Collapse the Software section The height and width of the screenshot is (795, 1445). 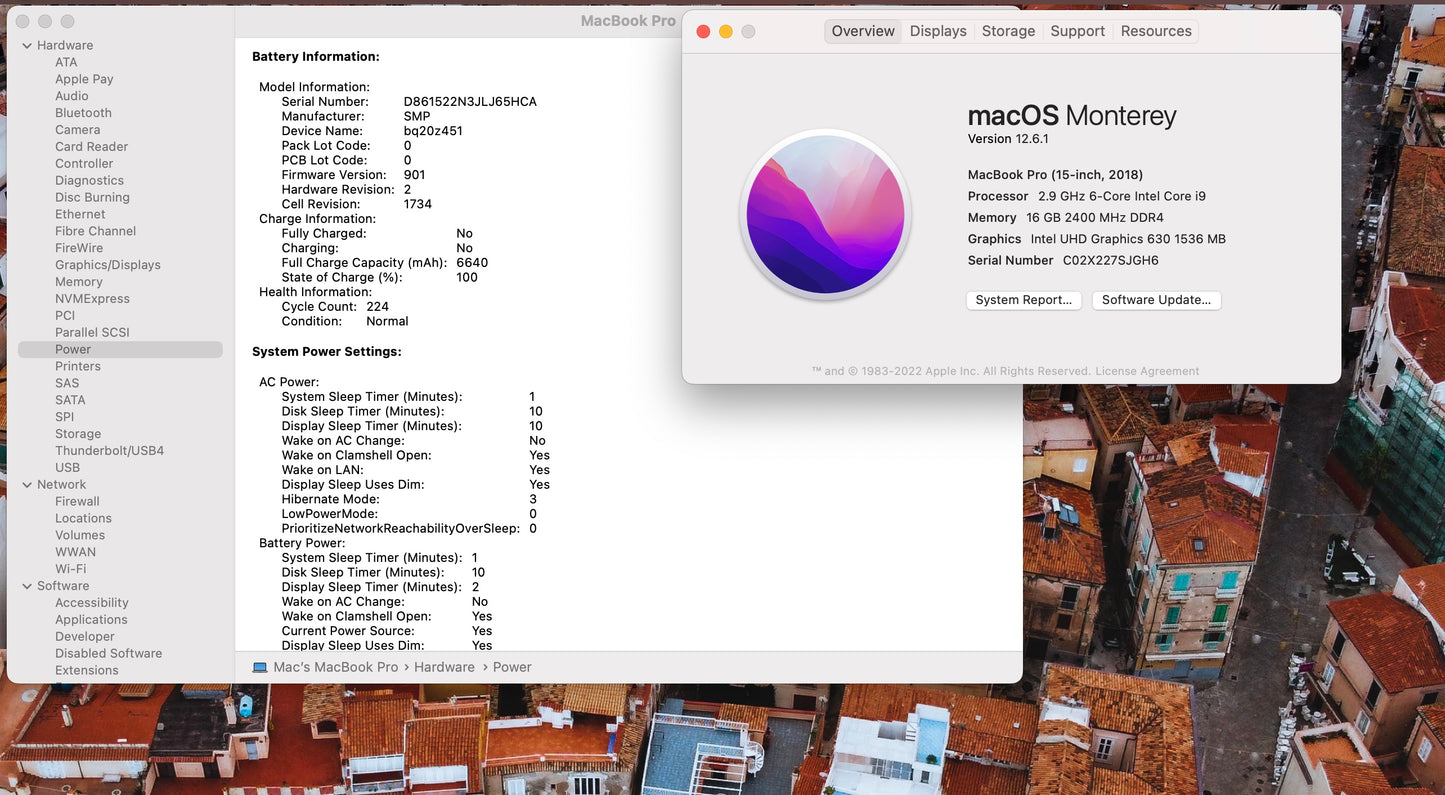[x=27, y=585]
